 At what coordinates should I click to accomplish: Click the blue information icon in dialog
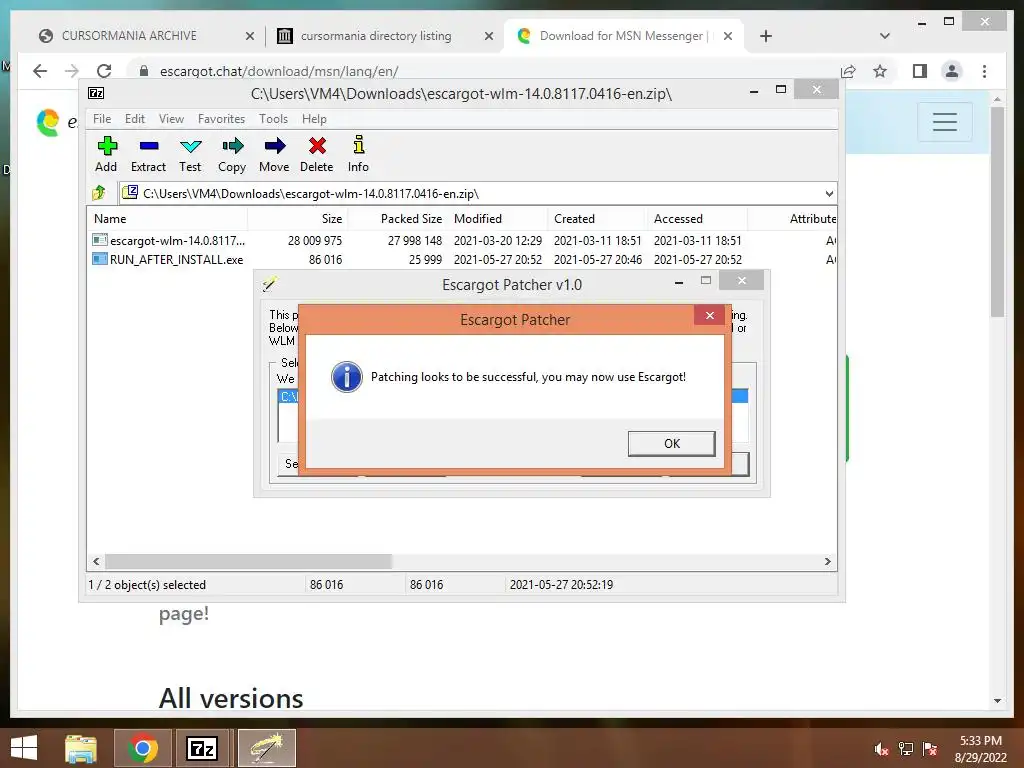(x=346, y=377)
